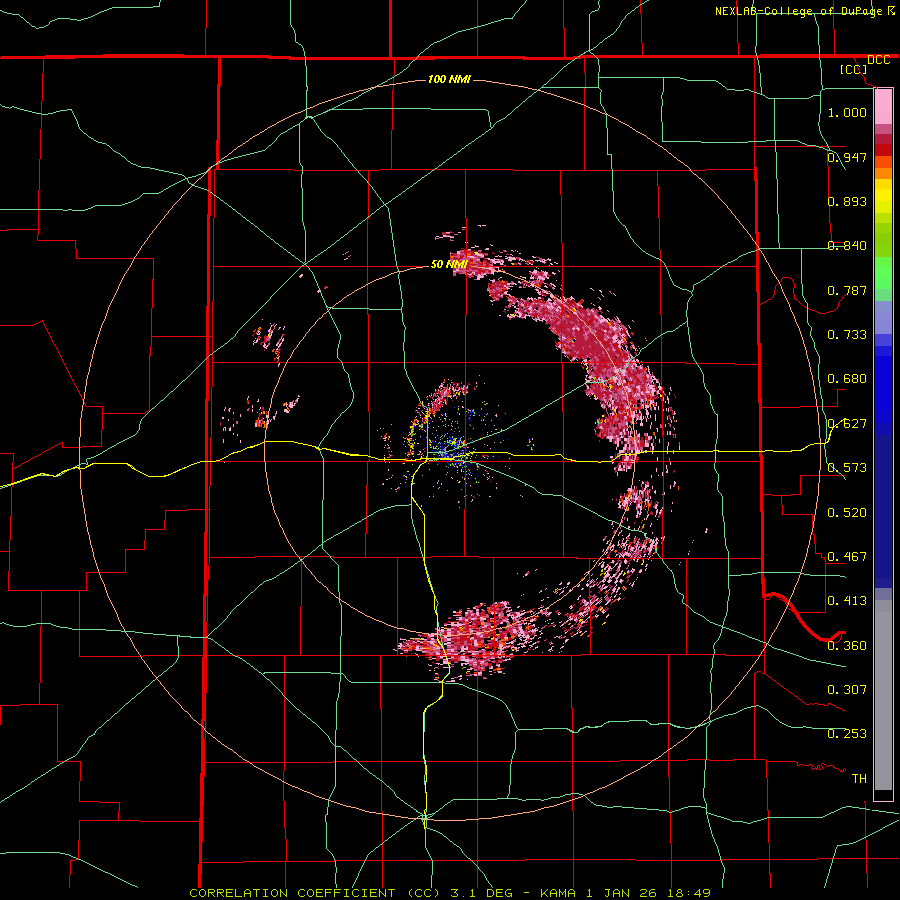The height and width of the screenshot is (900, 900).
Task: Select the 0.893 legend value
Action: point(847,201)
